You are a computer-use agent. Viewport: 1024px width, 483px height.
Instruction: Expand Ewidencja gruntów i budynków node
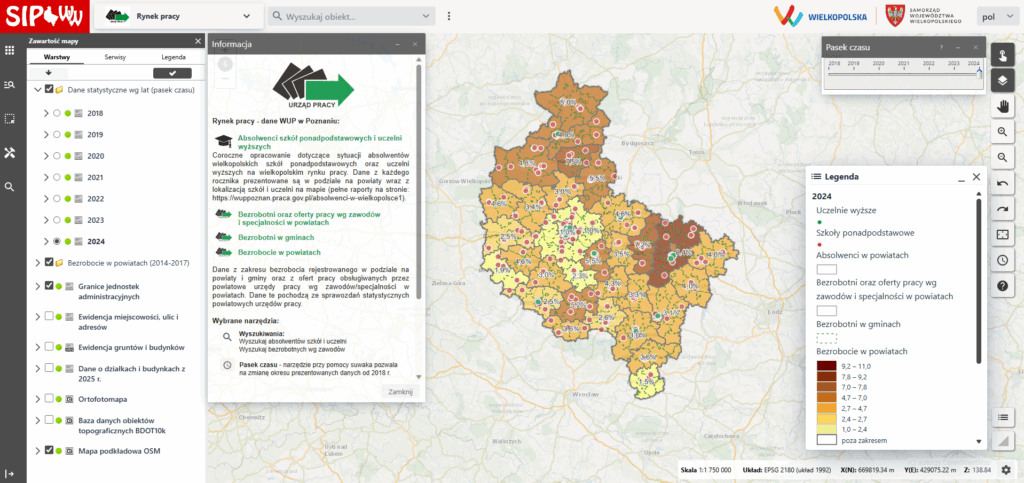(37, 347)
